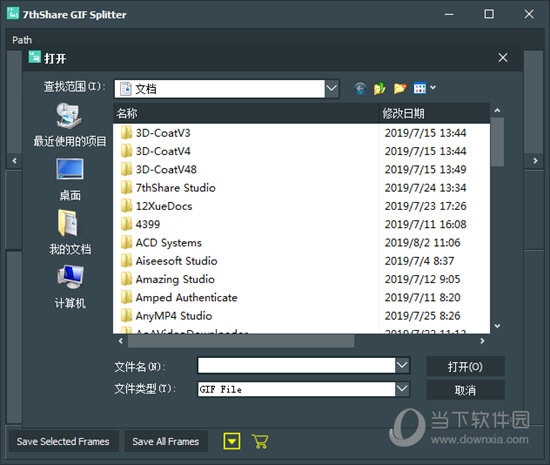Select the 4399 folder icon
This screenshot has height=465, width=550.
[126, 224]
